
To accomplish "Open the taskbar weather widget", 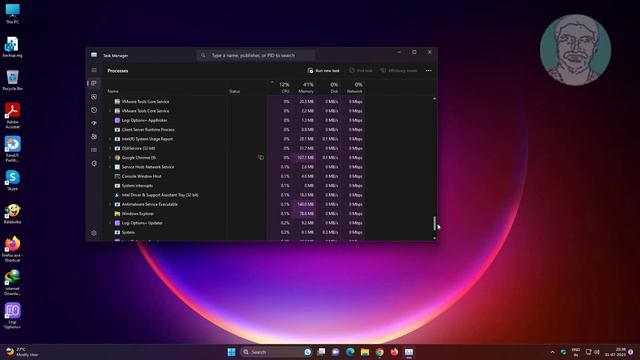I will click(22, 352).
